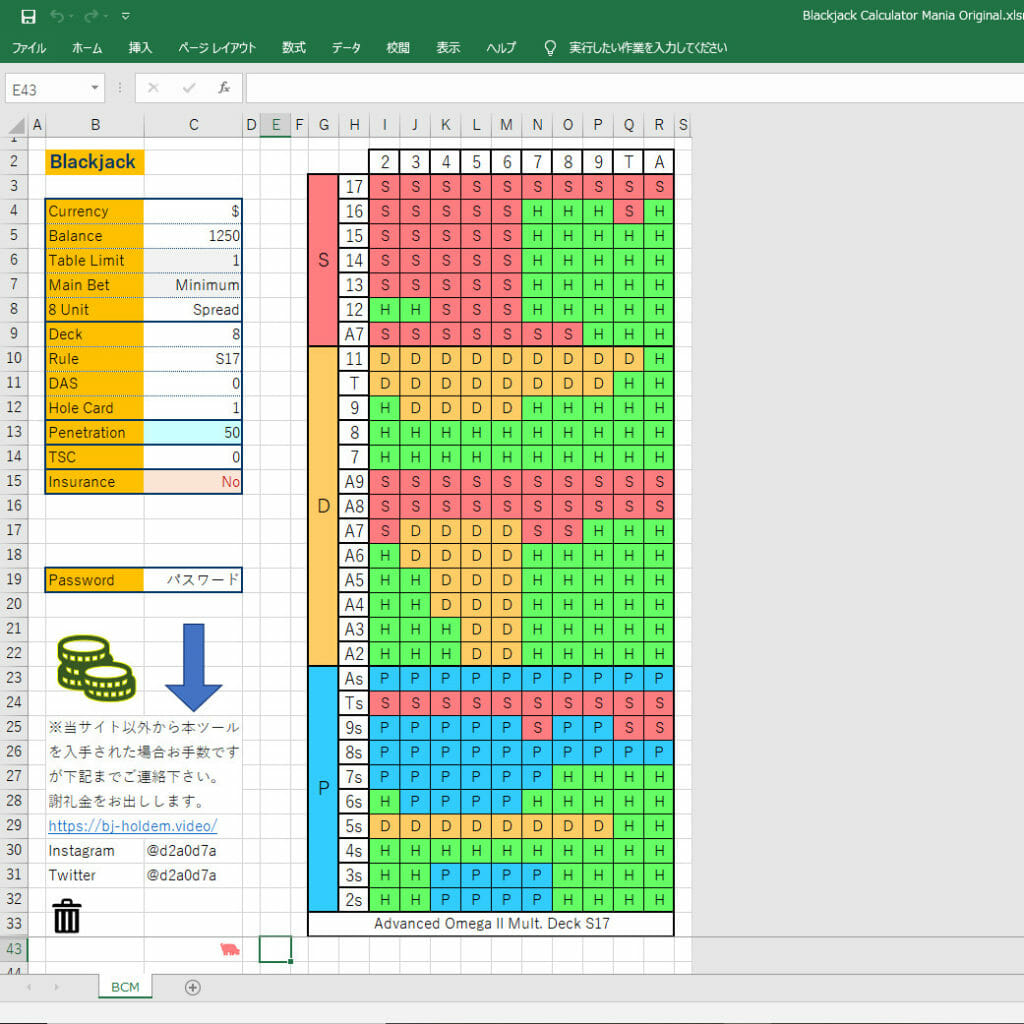
Task: Click the pink pig graphic near row 43
Action: tap(231, 949)
